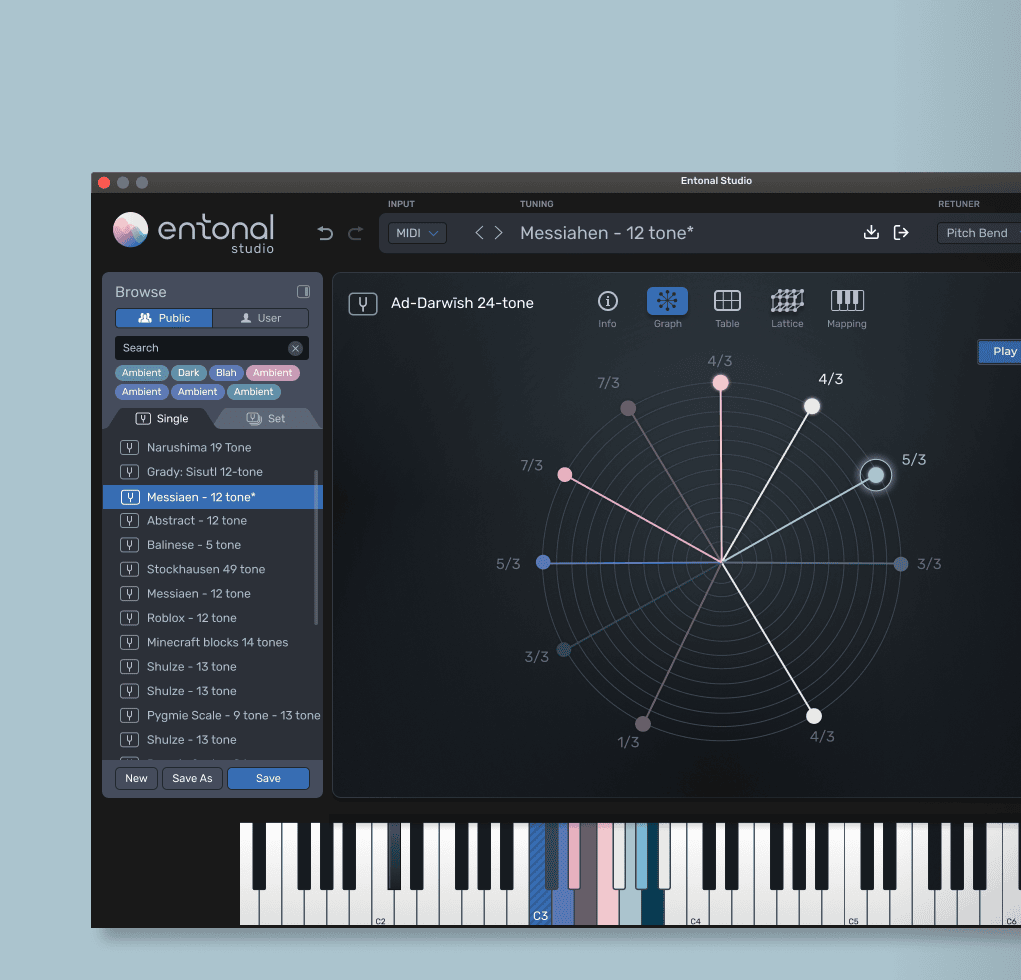Go to next tuning with right chevron
Viewport: 1021px width, 980px height.
[498, 232]
